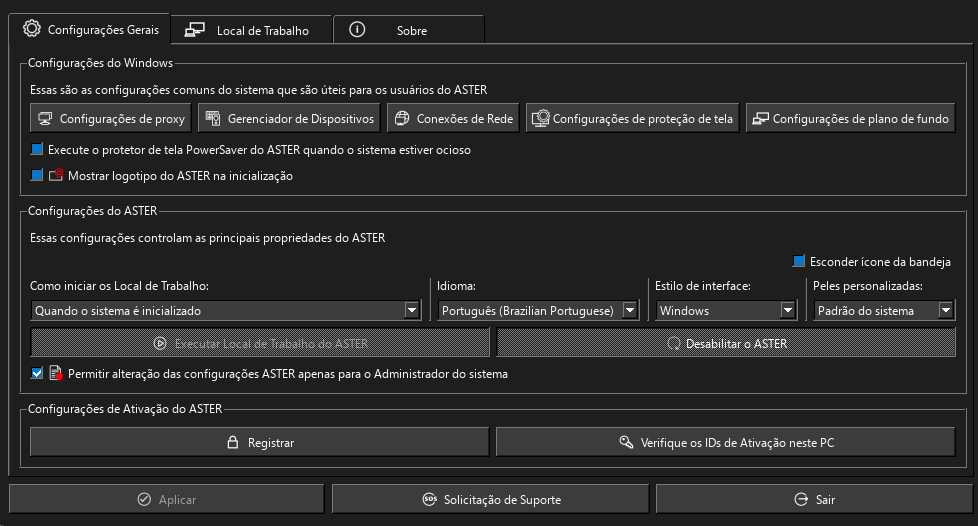Image resolution: width=978 pixels, height=526 pixels.
Task: Click the 'Configurações de Ativação do ASTER' group title
Action: click(125, 409)
